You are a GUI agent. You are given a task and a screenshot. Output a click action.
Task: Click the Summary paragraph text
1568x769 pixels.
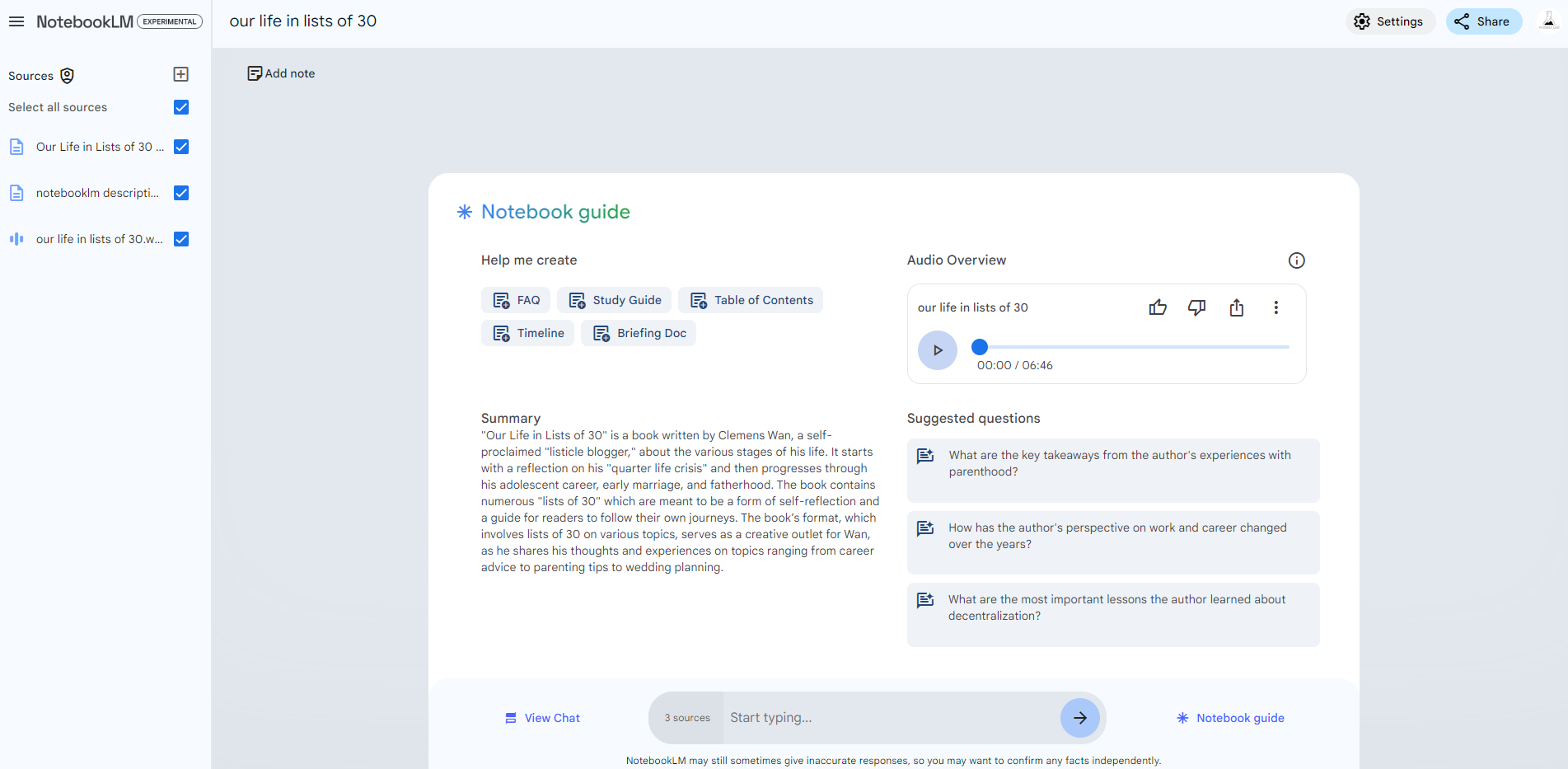pyautogui.click(x=680, y=501)
